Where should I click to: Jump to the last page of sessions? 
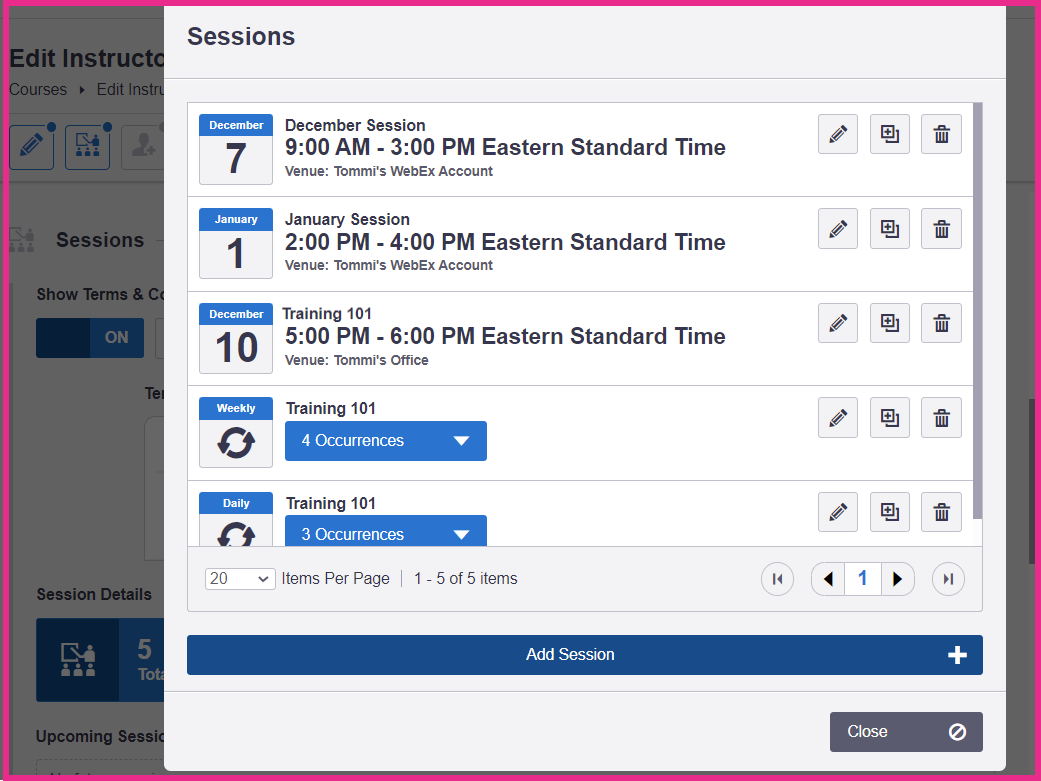[948, 579]
